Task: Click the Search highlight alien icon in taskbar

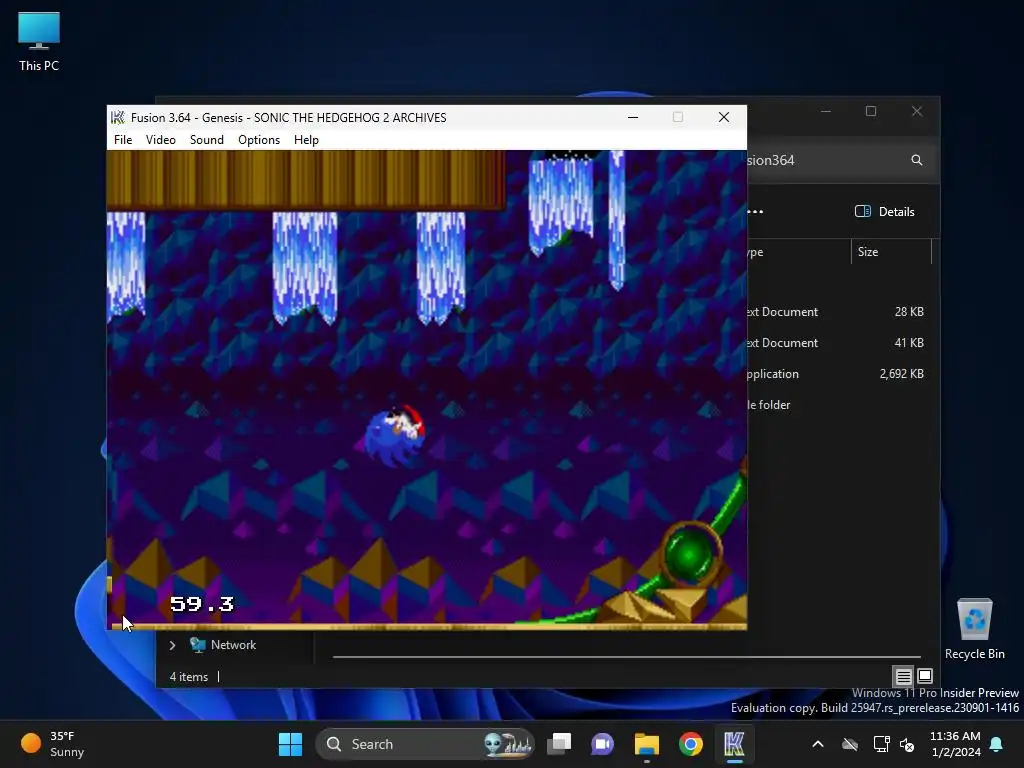Action: (x=508, y=744)
